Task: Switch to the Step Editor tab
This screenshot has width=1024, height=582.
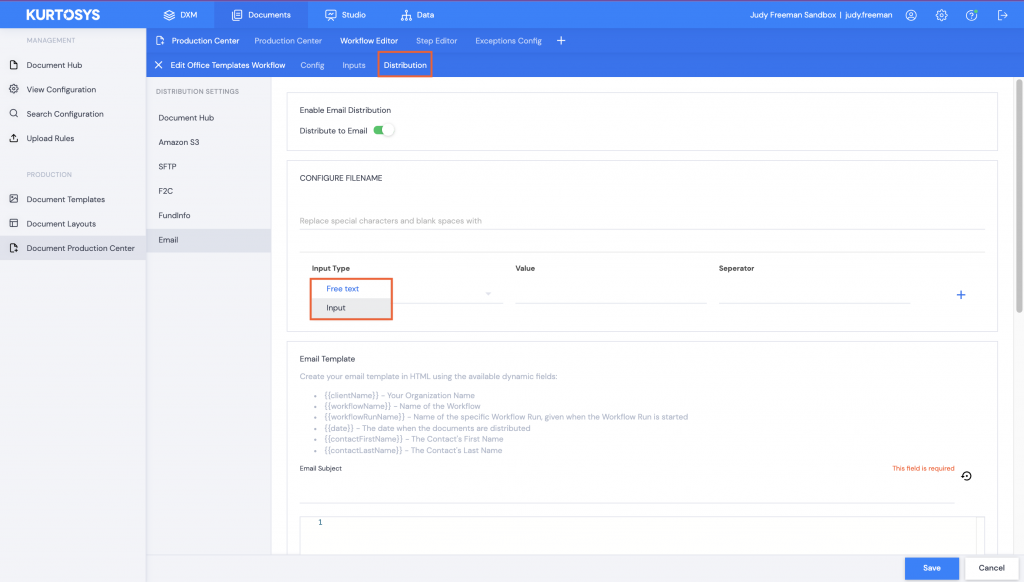Action: tap(436, 40)
